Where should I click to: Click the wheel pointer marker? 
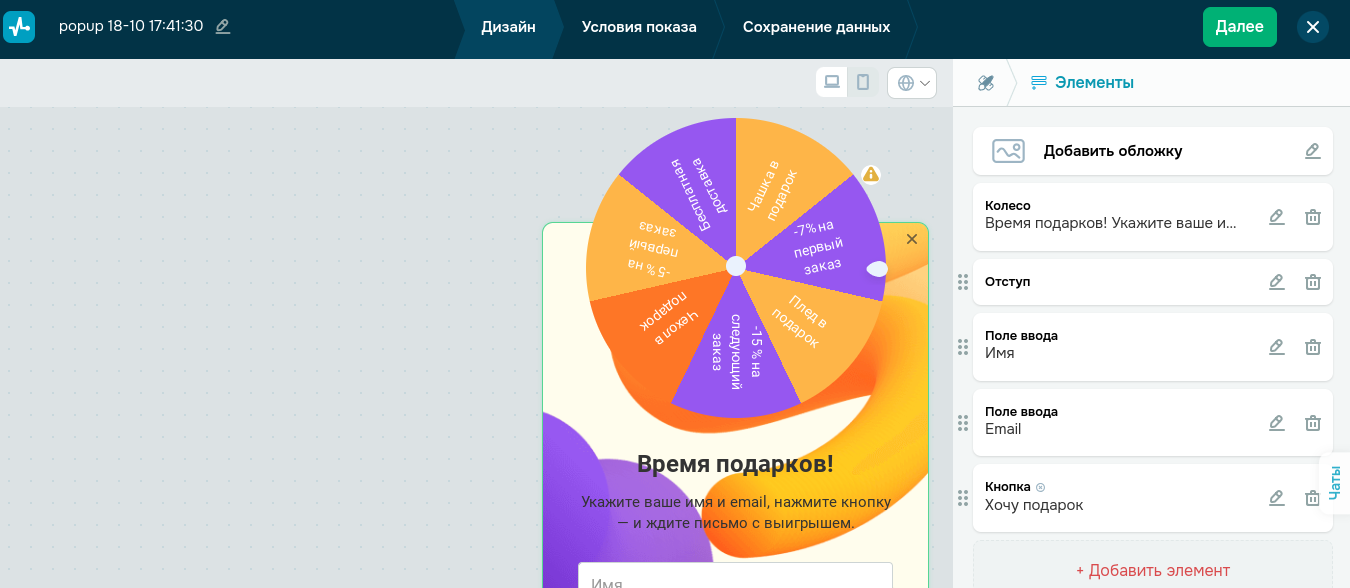pos(877,269)
